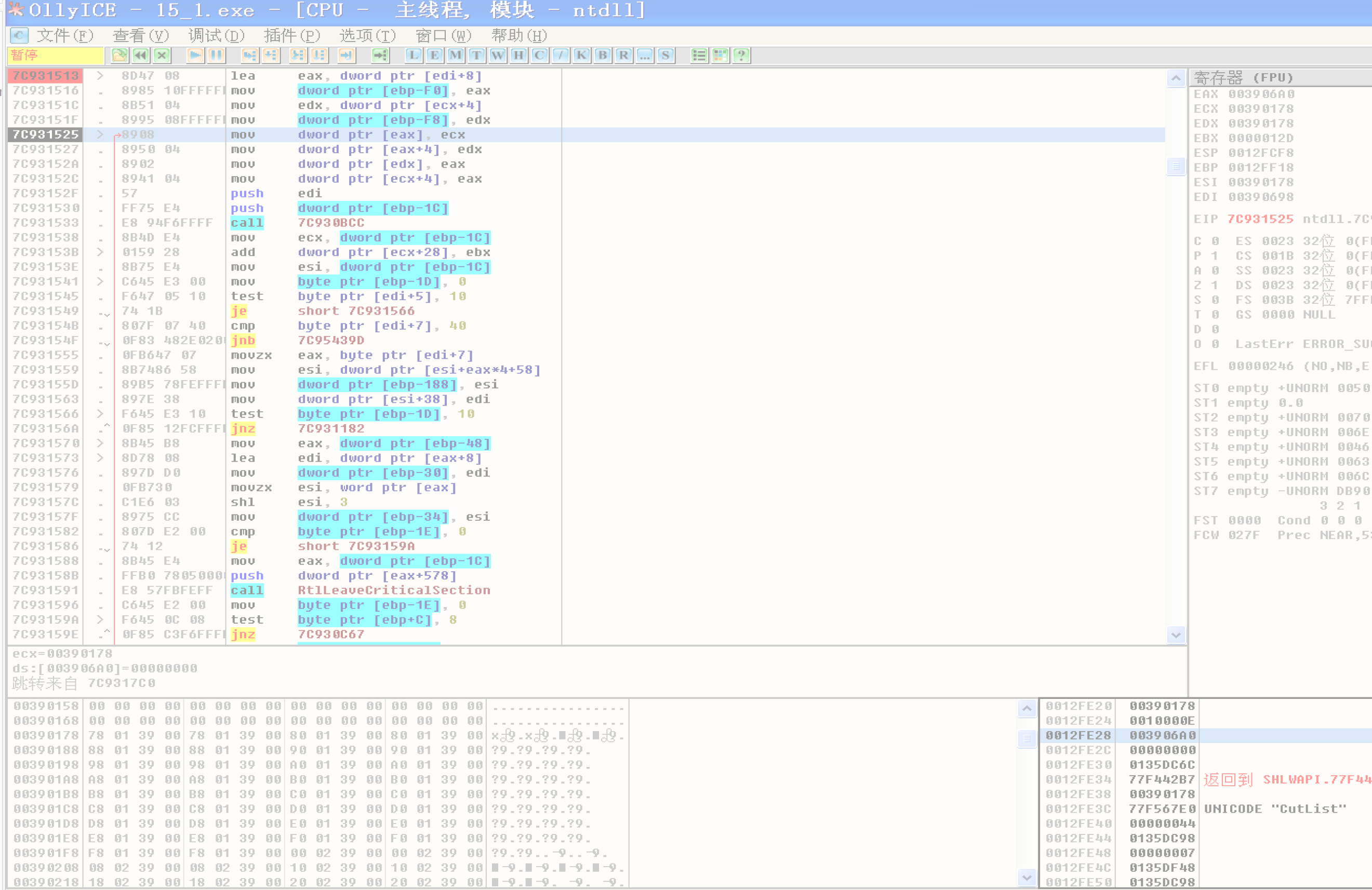This screenshot has width=1372, height=890.
Task: Open the 帮助(H) menu
Action: coord(519,36)
